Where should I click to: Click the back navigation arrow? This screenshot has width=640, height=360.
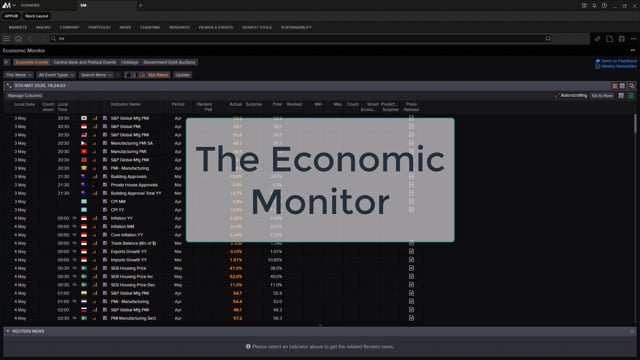tap(30, 38)
